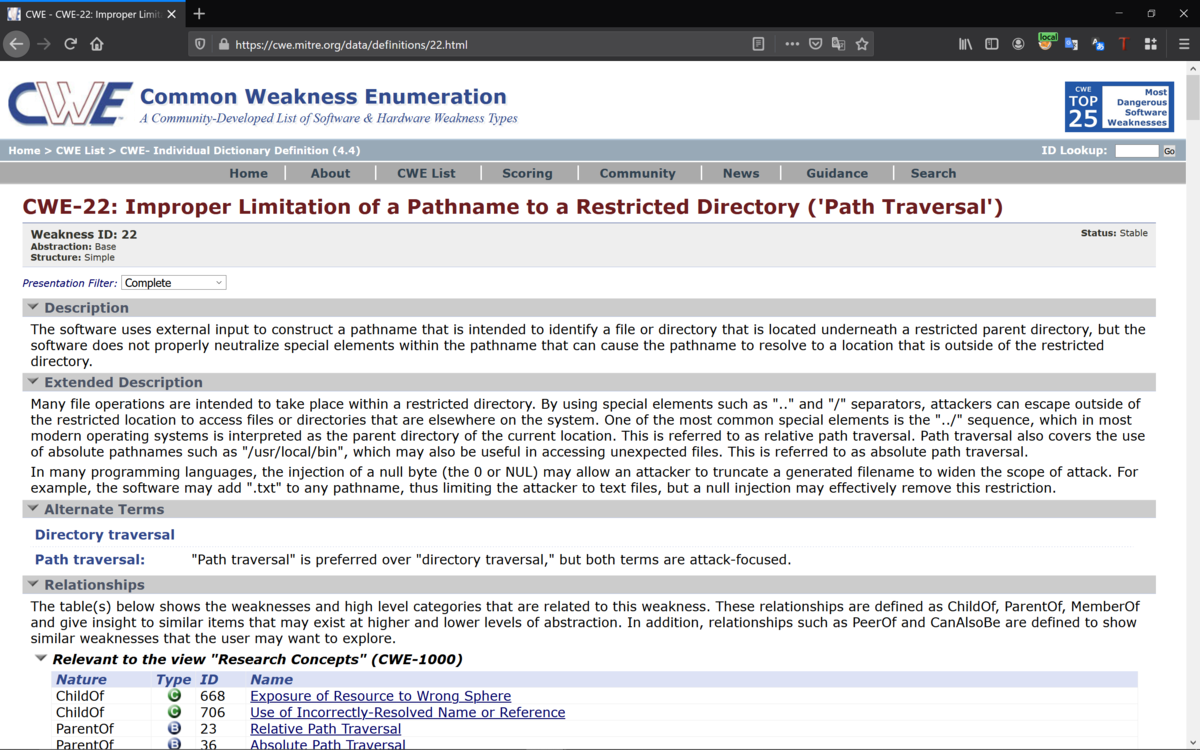
Task: Open the Google Translate extension
Action: click(1071, 44)
